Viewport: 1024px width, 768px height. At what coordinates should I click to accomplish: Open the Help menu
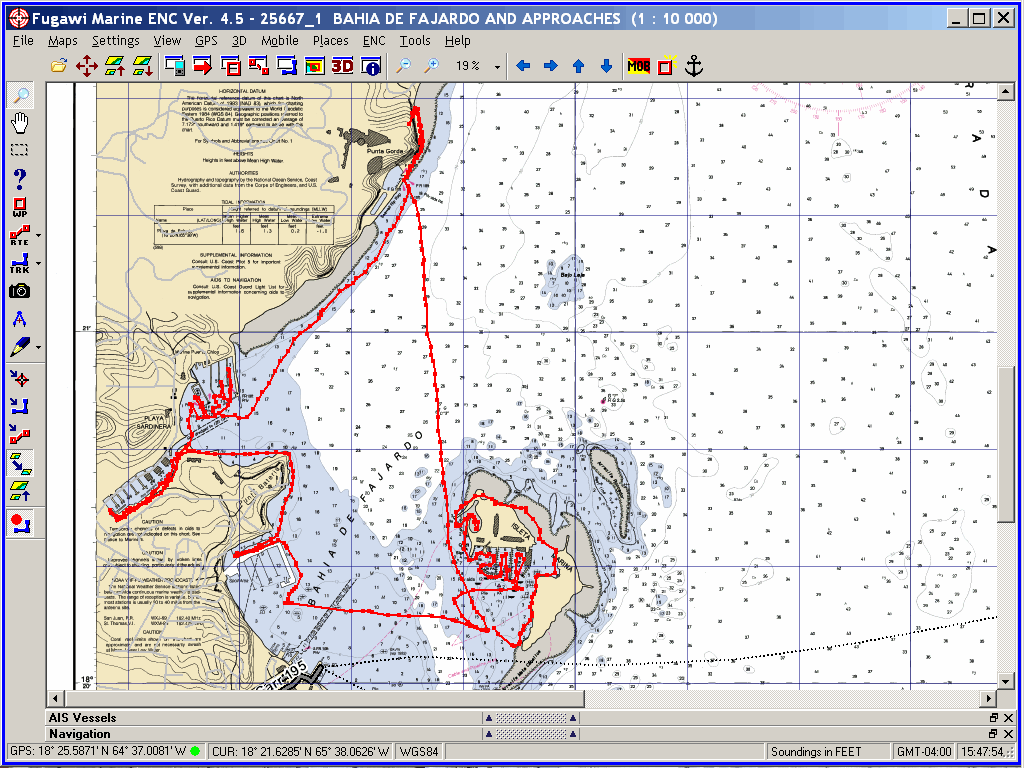pyautogui.click(x=458, y=40)
